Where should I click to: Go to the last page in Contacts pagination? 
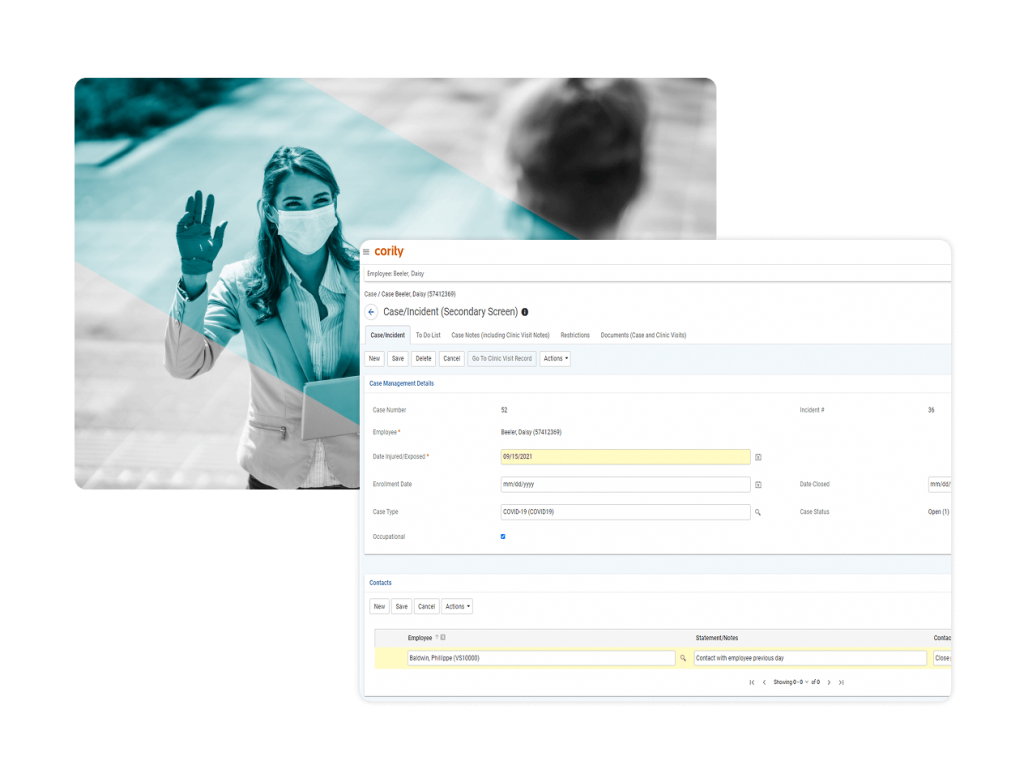[841, 682]
